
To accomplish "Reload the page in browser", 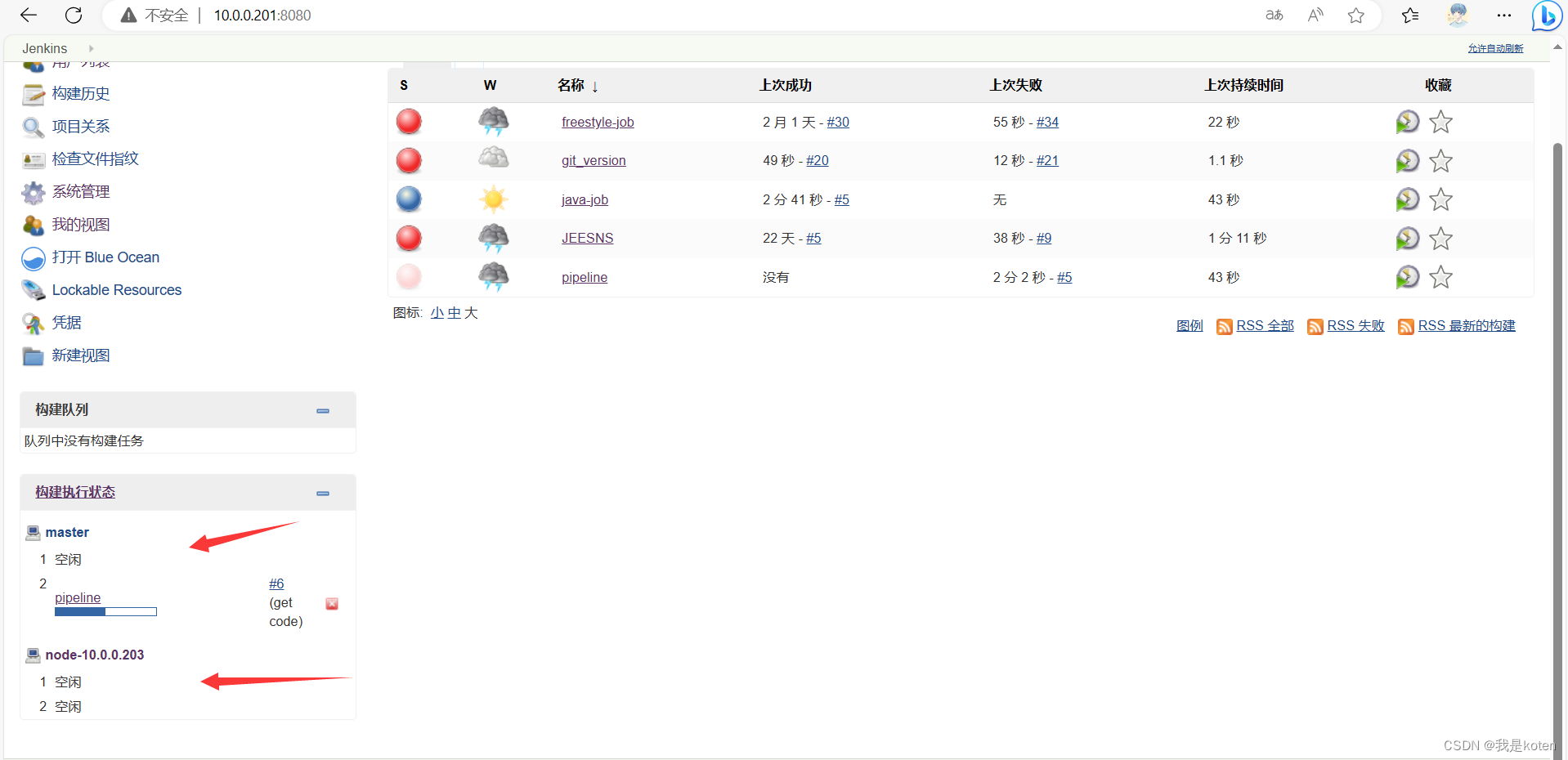I will tap(74, 15).
